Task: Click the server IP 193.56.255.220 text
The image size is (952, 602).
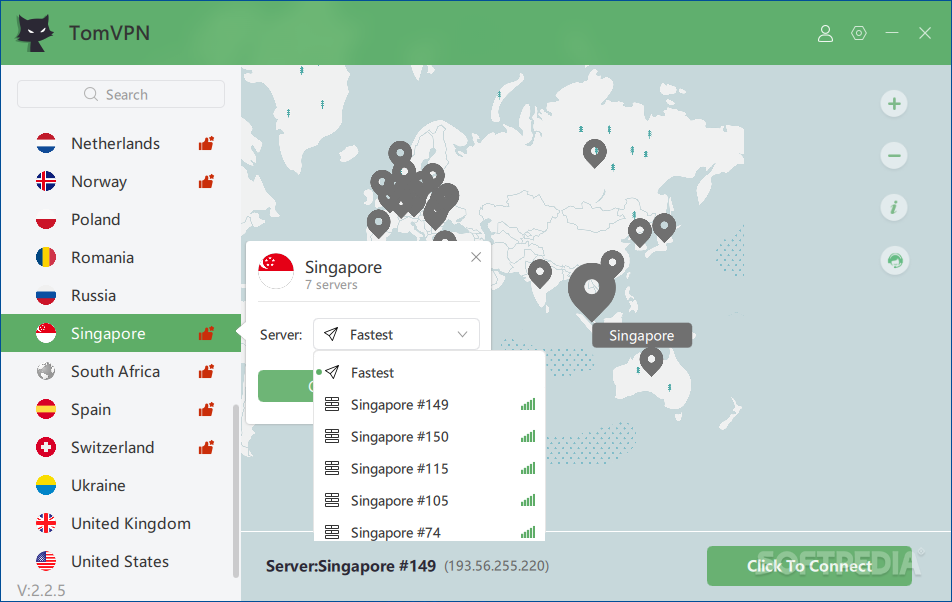Action: click(x=497, y=566)
